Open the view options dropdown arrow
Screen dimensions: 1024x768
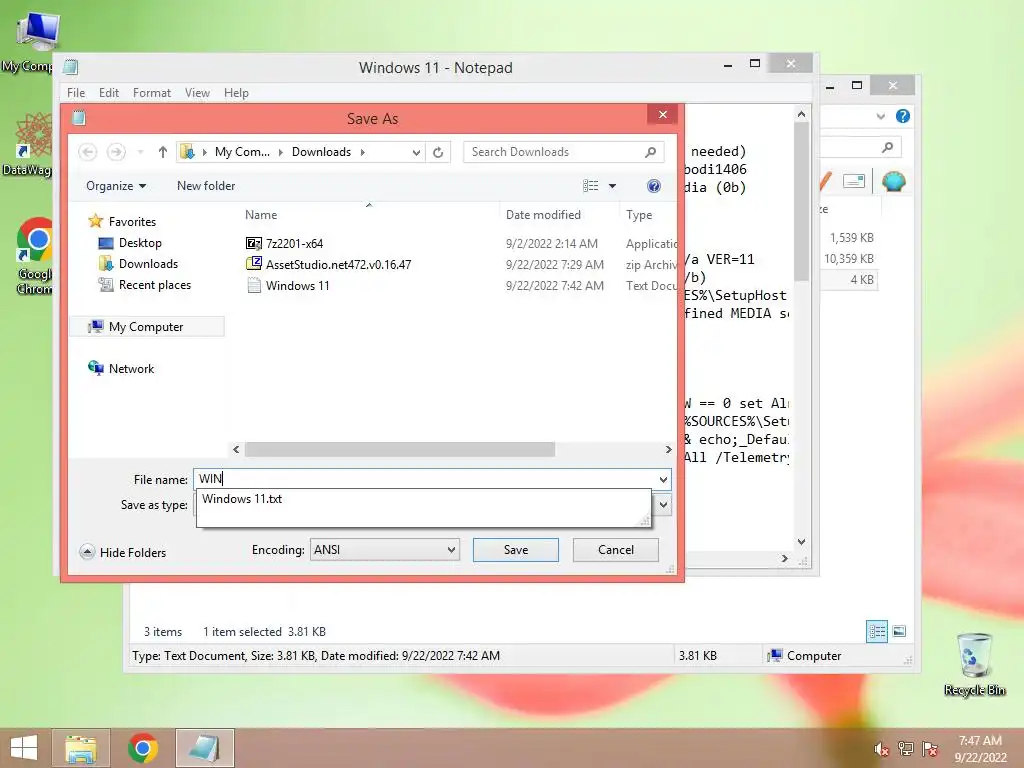[x=613, y=186]
